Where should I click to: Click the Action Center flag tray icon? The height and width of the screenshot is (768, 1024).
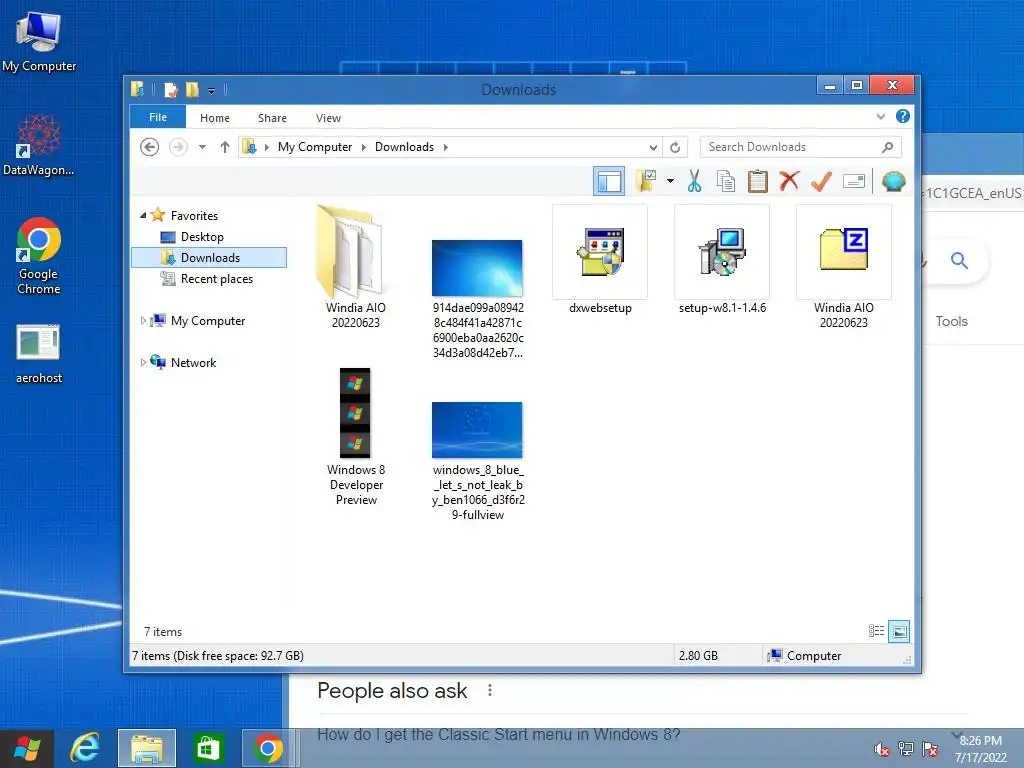[x=930, y=749]
